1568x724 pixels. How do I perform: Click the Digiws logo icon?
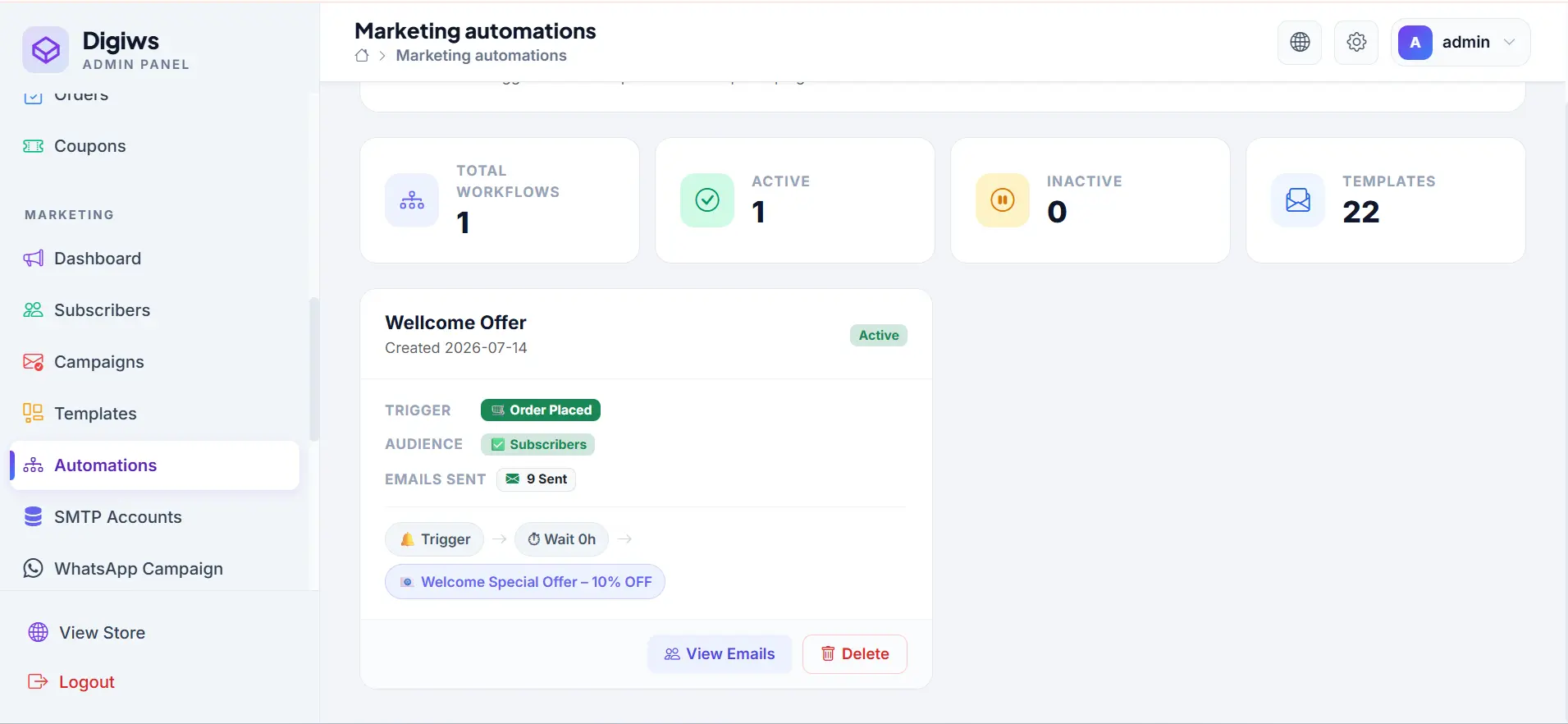pyautogui.click(x=46, y=50)
